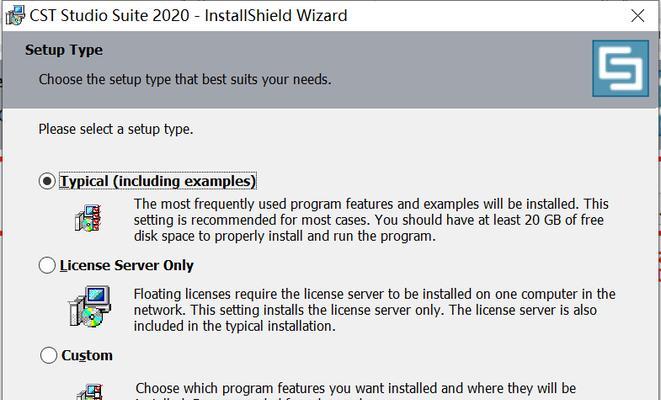Click the License Server computer and disc icon

coord(90,306)
